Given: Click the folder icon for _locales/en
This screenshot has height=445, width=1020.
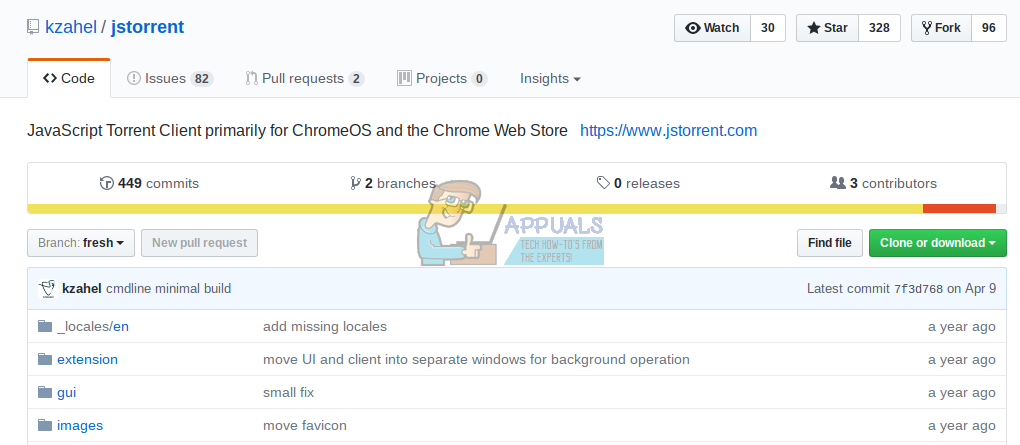Looking at the screenshot, I should (44, 326).
